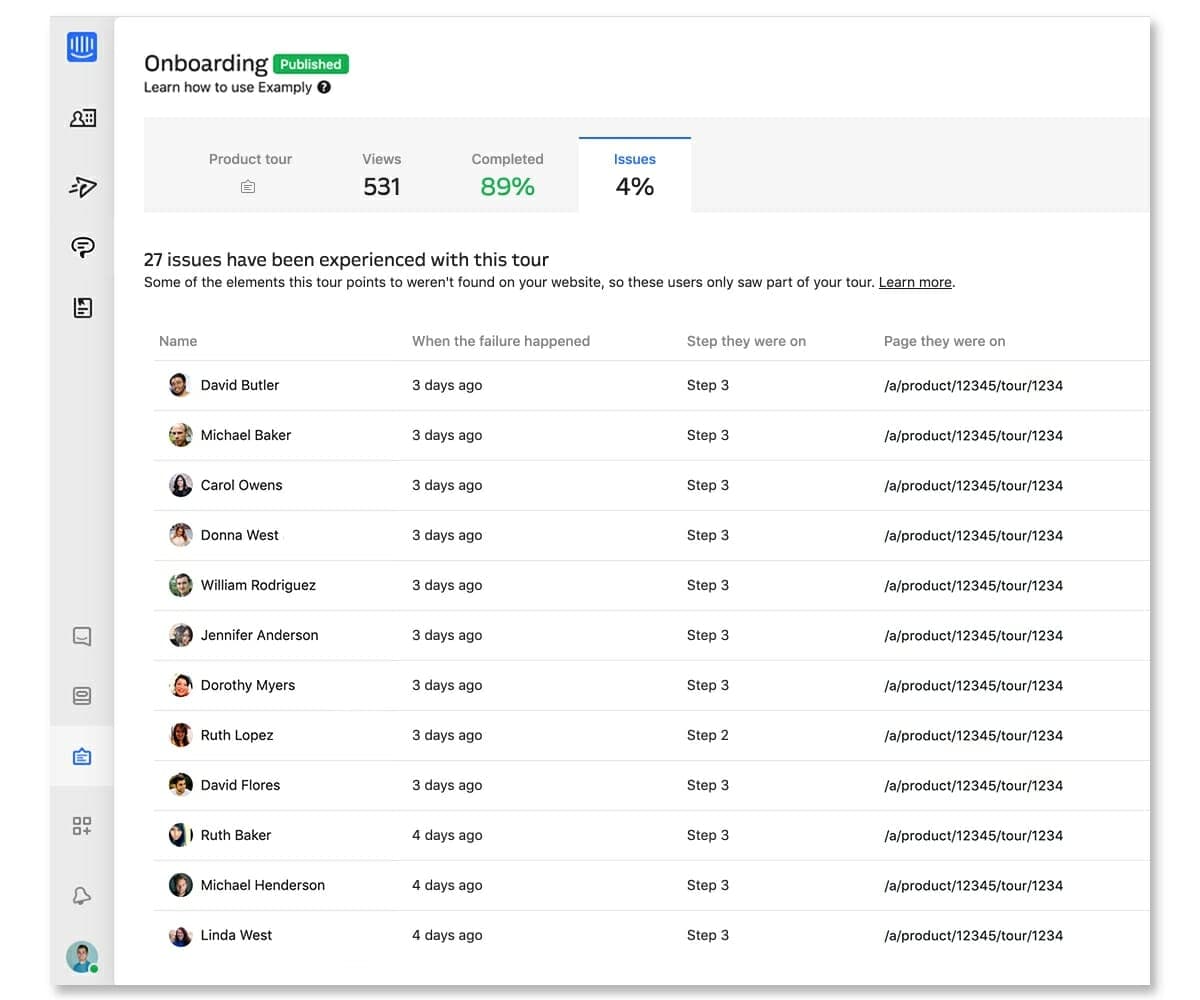The width and height of the screenshot is (1200, 1000).
Task: Click Step 2 in Ruth Lopez's row
Action: pyautogui.click(x=708, y=735)
